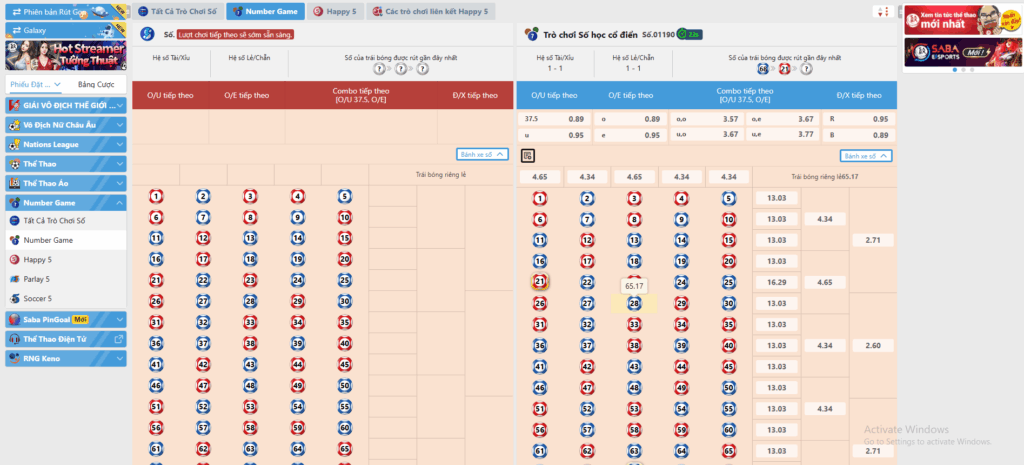Viewport: 1024px width, 465px height.
Task: Bet on even 'e' at 0.95
Action: pos(630,135)
